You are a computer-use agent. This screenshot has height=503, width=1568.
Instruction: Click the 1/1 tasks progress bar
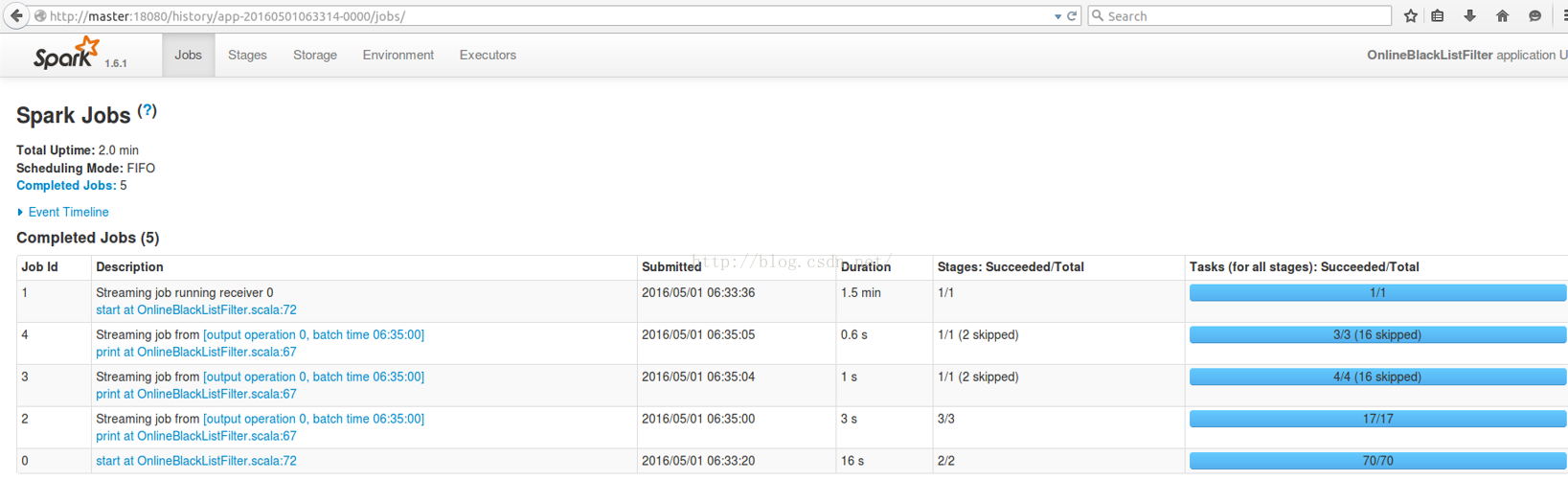click(1377, 293)
